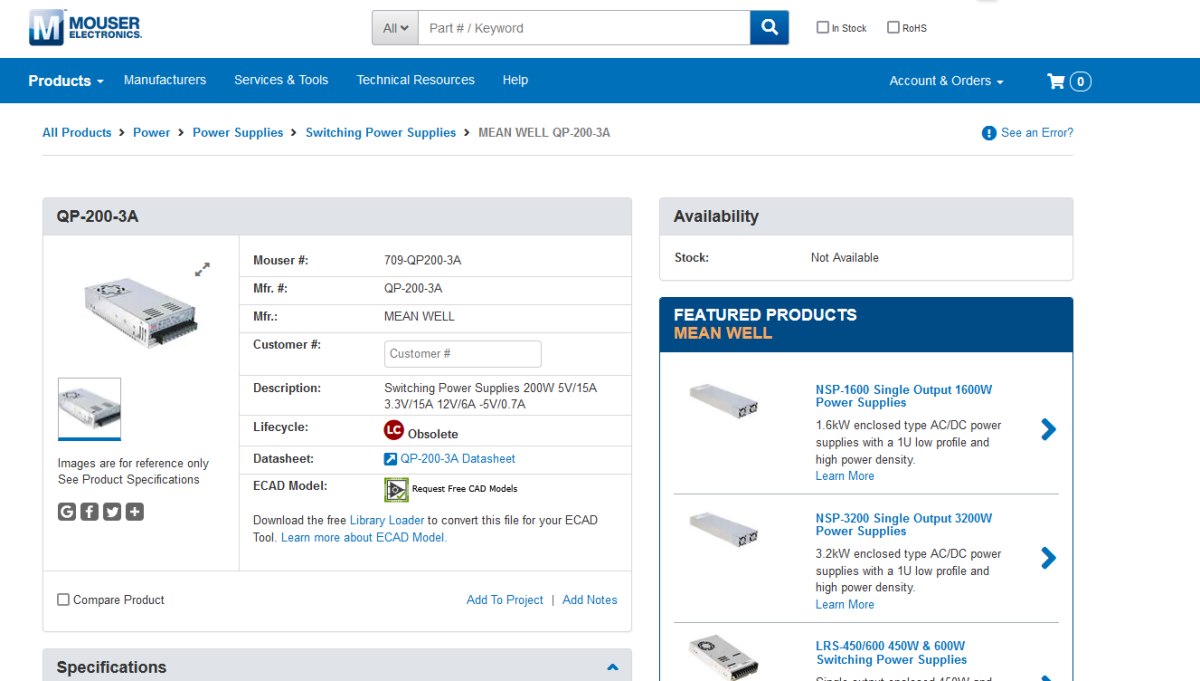Collapse the Specifications section chevron
Viewport: 1200px width, 681px height.
coord(613,667)
